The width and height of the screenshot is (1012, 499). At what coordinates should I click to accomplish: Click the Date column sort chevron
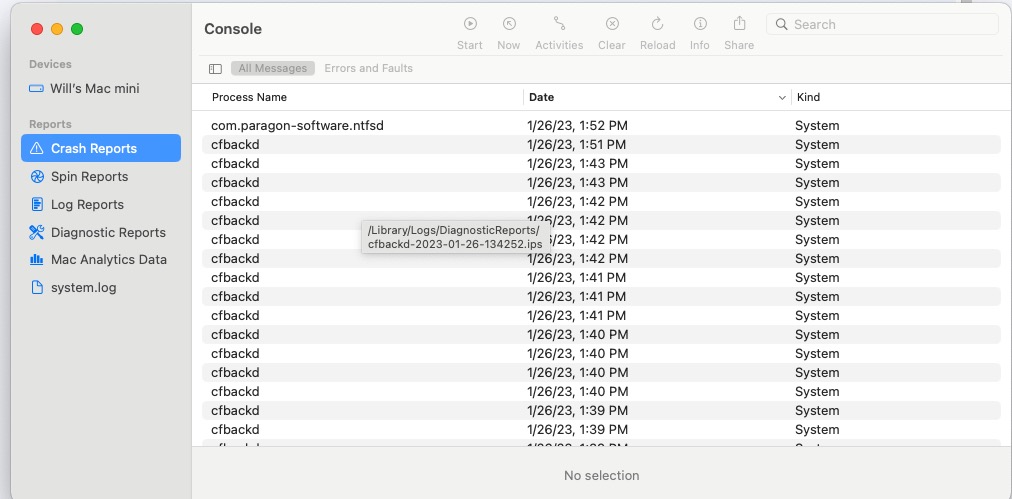[782, 98]
